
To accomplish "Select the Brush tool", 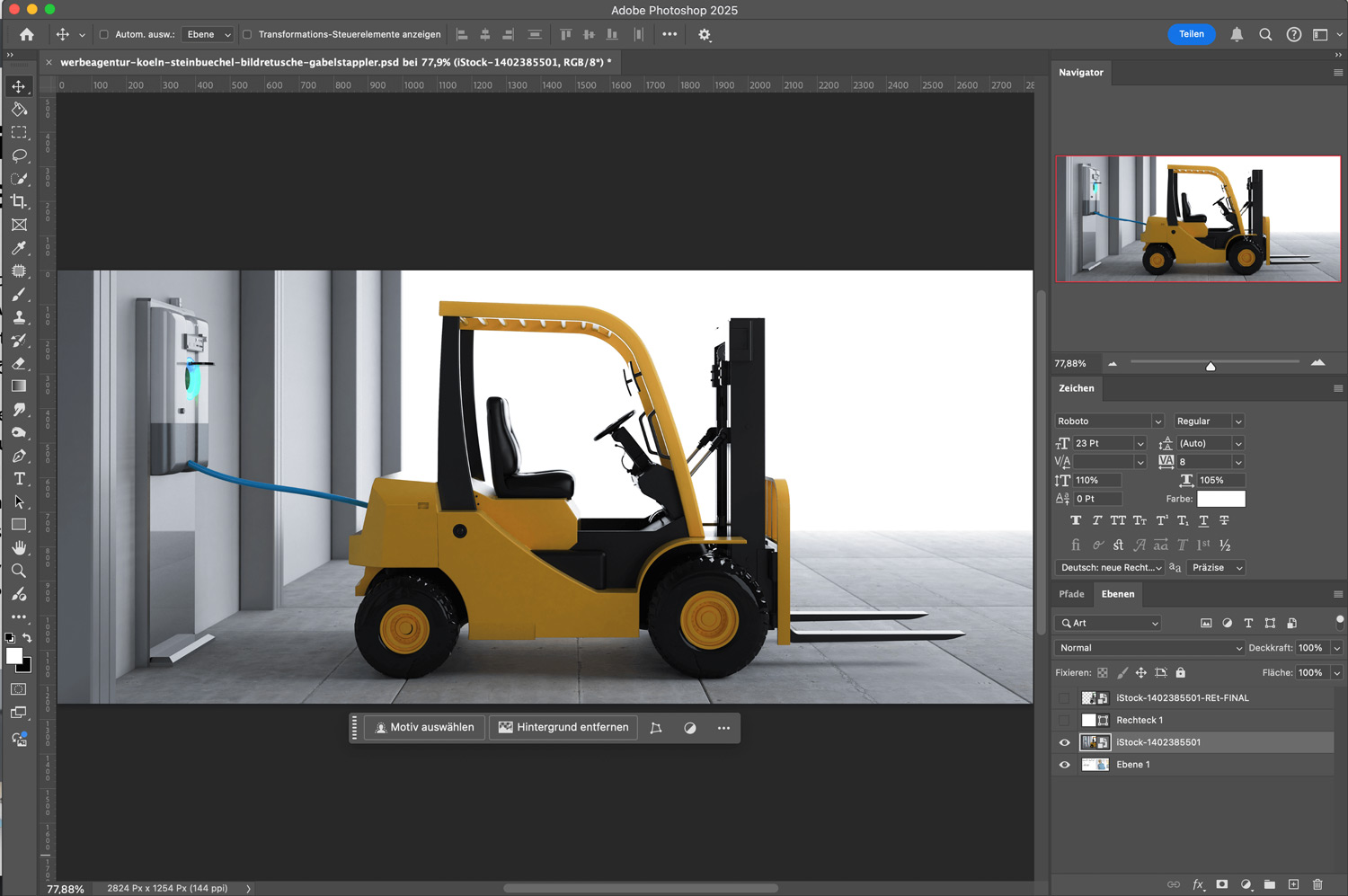I will pyautogui.click(x=19, y=294).
